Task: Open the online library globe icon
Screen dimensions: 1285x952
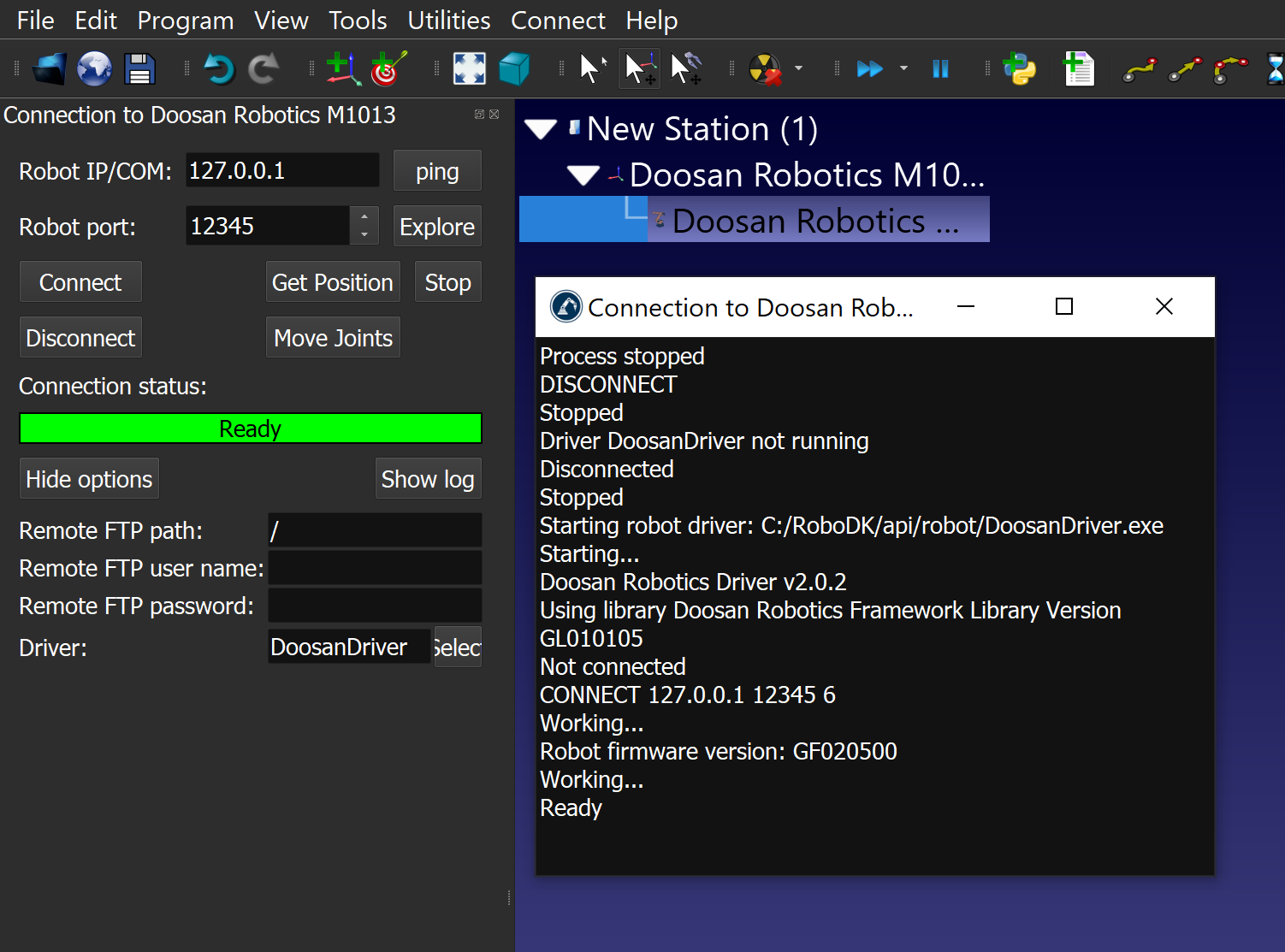Action: pyautogui.click(x=94, y=68)
